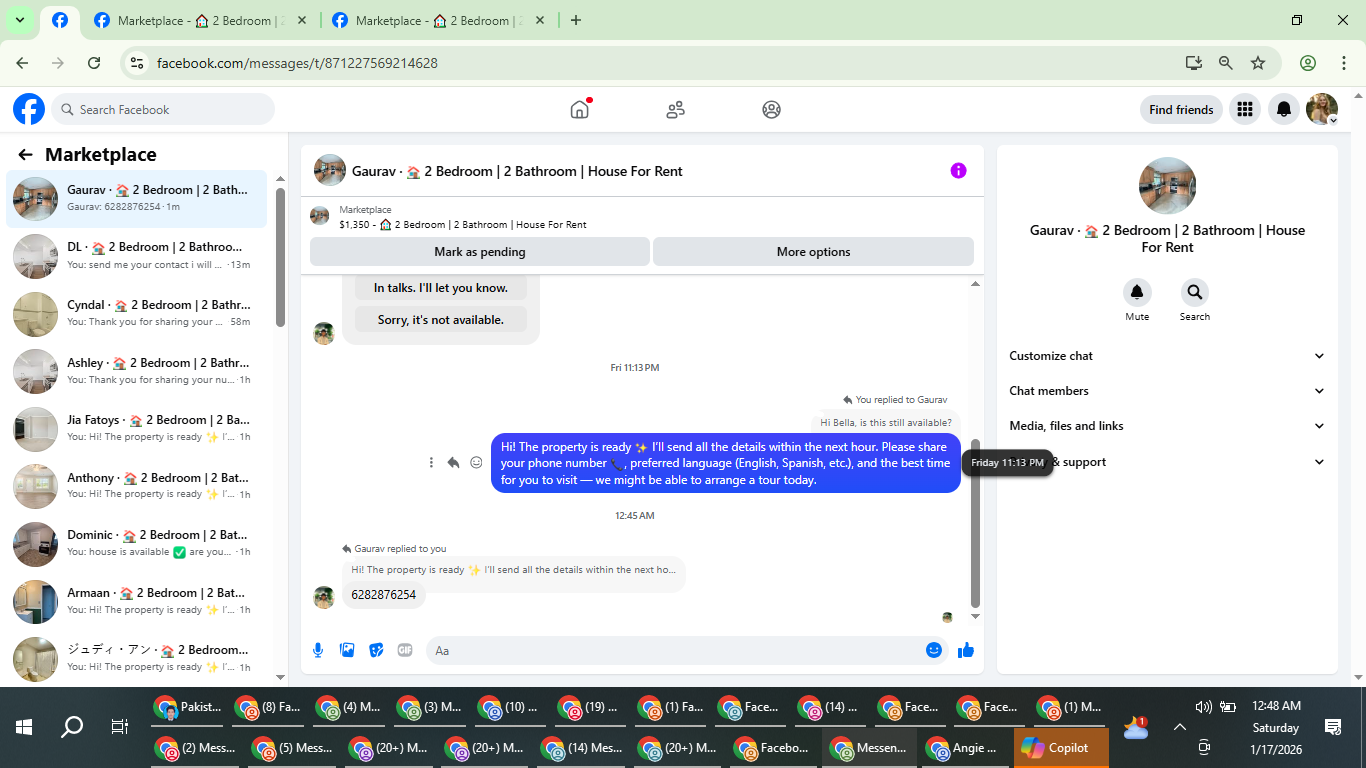Open the tab search dropdown in Chrome
The height and width of the screenshot is (768, 1366).
pos(19,20)
